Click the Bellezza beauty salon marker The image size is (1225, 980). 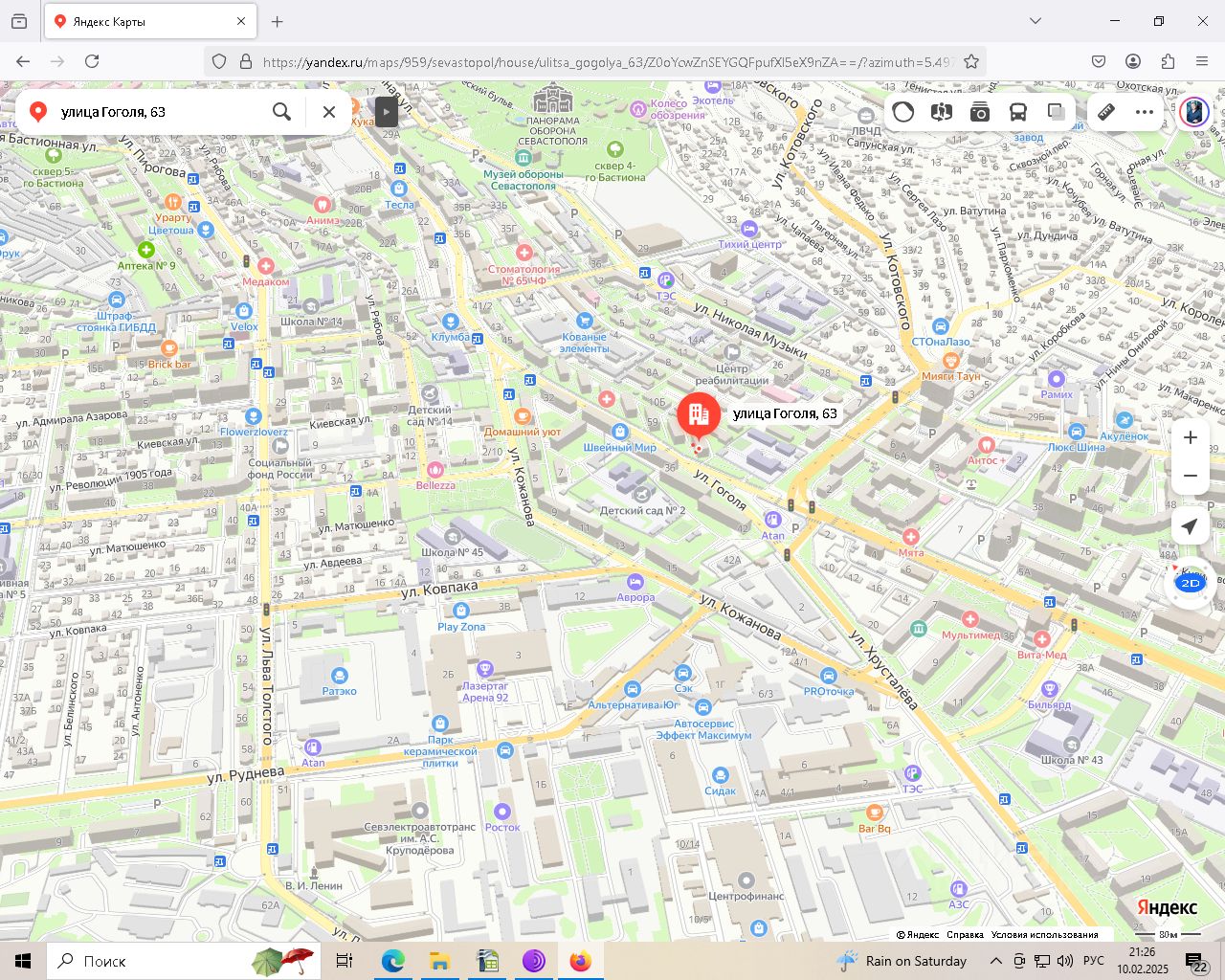coord(435,470)
